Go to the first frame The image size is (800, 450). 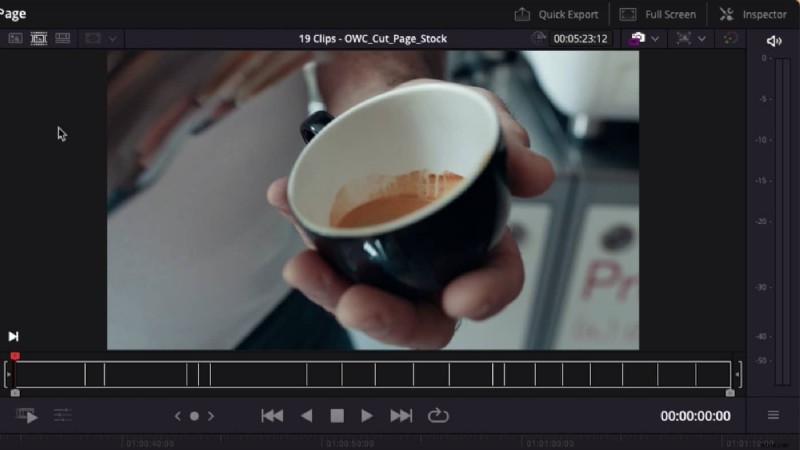click(x=272, y=416)
